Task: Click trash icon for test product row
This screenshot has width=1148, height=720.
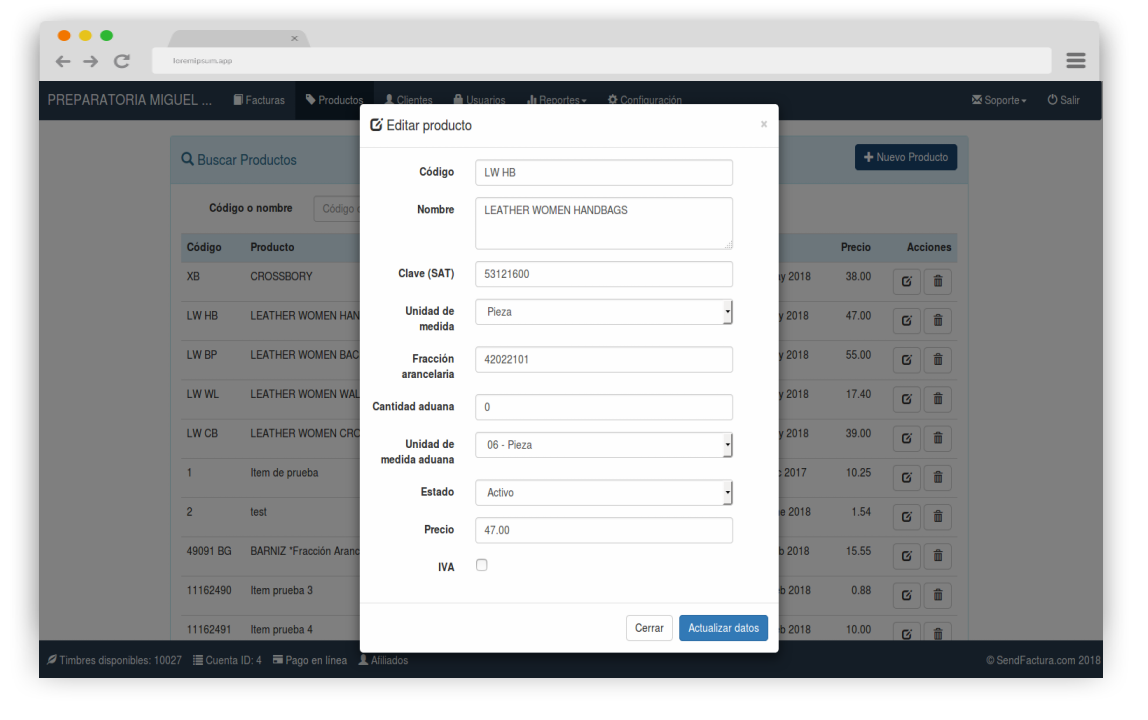Action: (x=937, y=517)
